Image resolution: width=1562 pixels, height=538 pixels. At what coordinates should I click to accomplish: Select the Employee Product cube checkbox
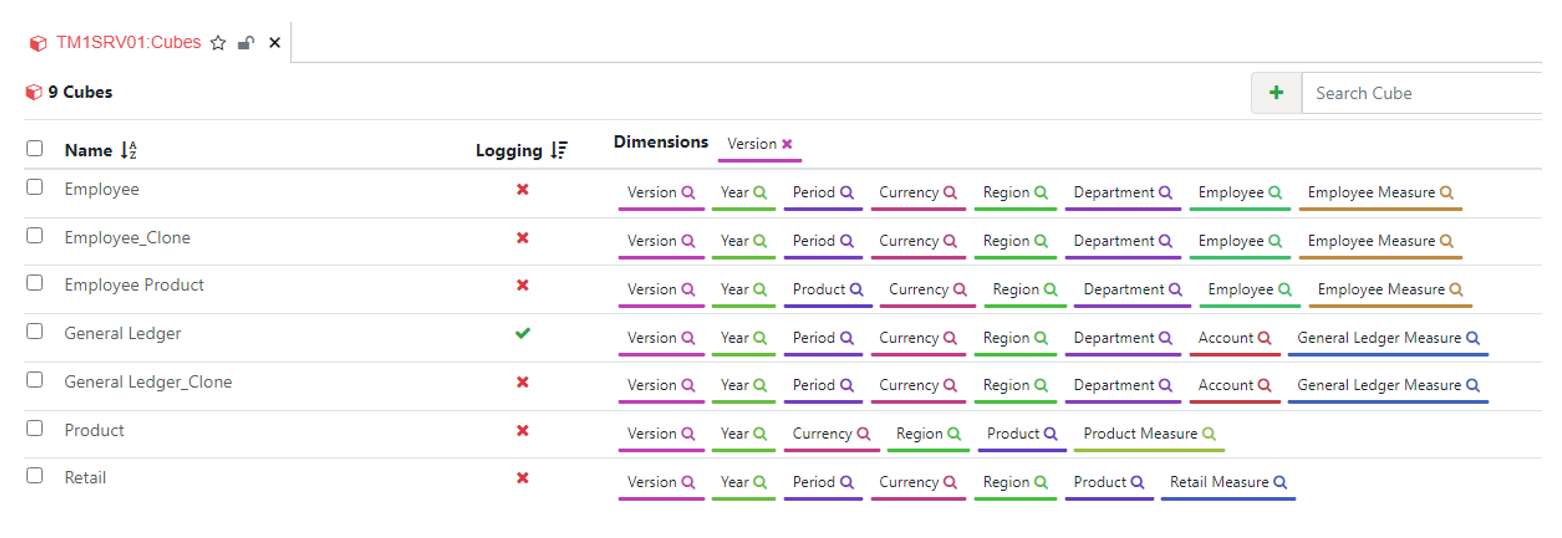pos(35,283)
